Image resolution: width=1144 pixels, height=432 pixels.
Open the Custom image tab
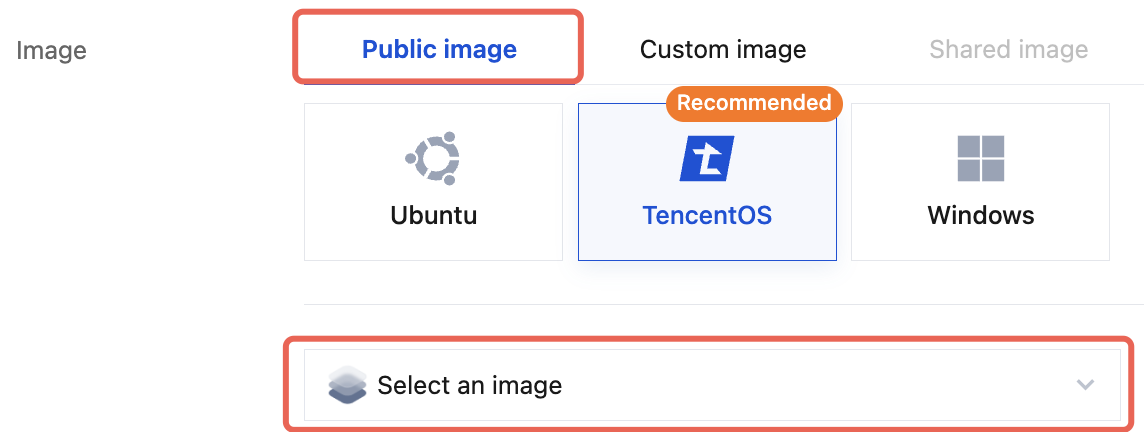pos(723,49)
